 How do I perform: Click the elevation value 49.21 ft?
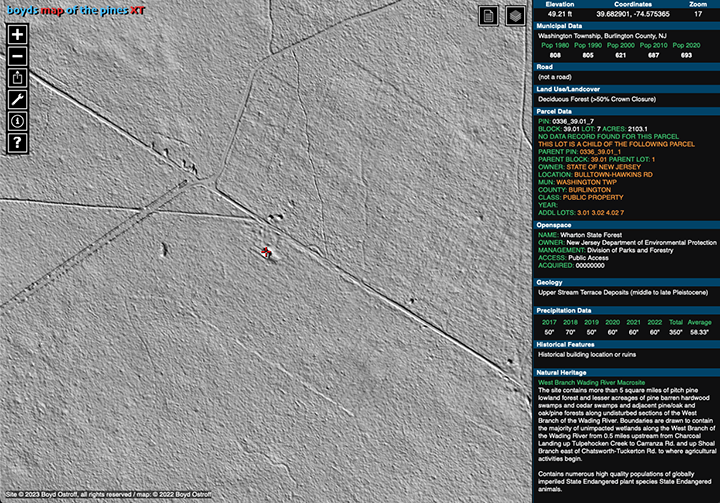coord(560,14)
